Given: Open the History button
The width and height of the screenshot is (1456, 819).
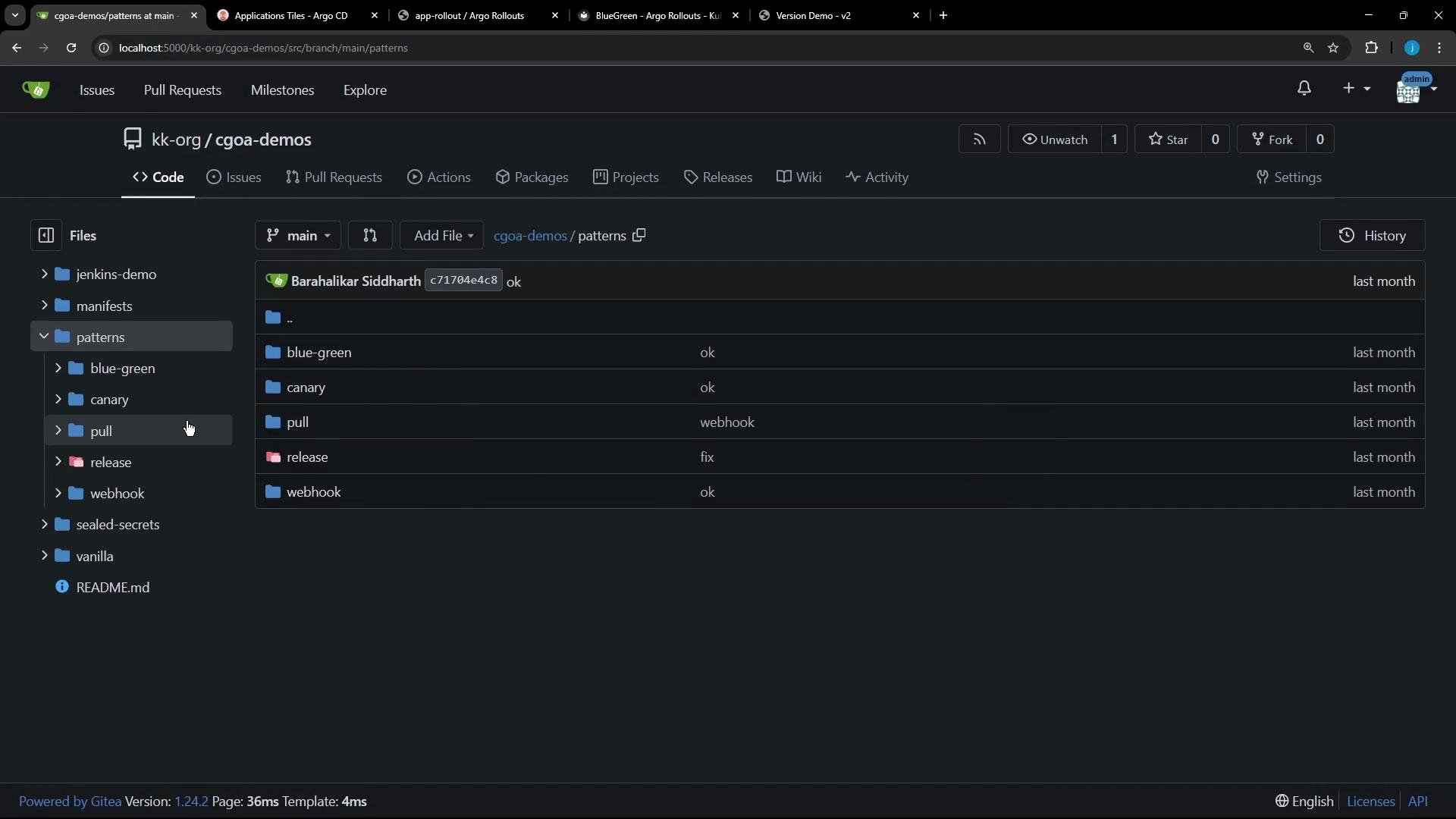Looking at the screenshot, I should [1372, 236].
